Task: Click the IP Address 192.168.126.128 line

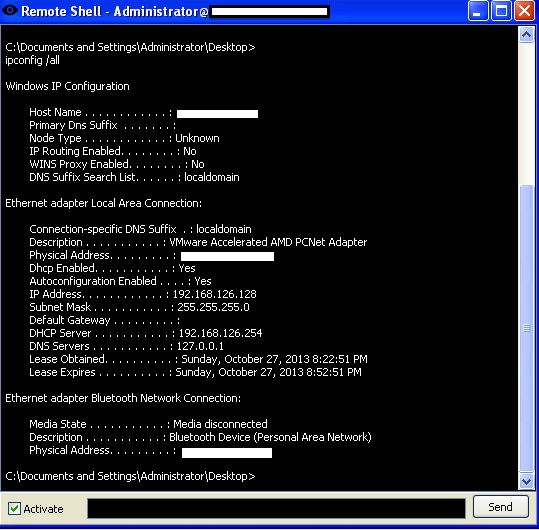Action: (x=143, y=294)
